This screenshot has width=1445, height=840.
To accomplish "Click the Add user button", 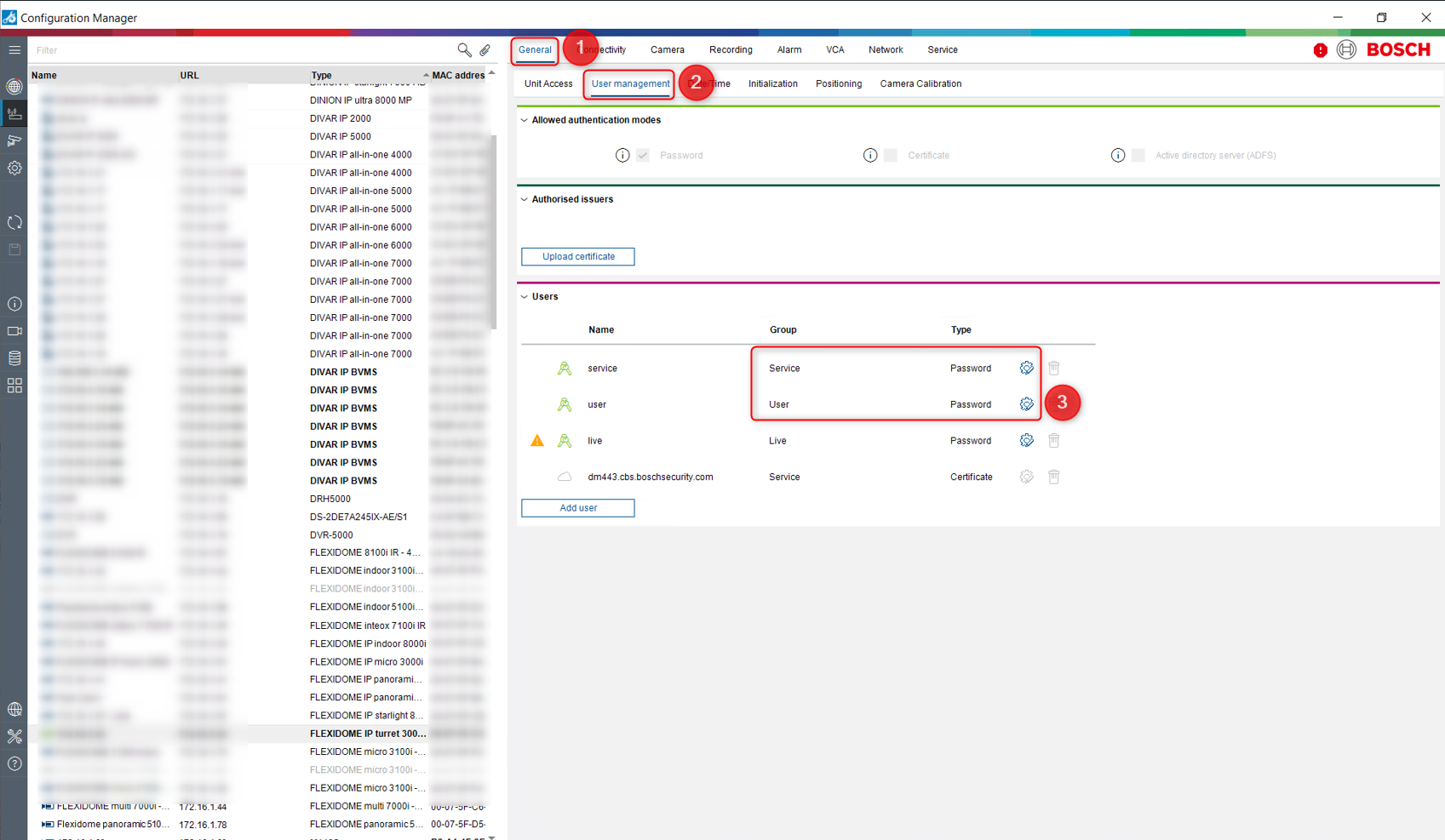I will pyautogui.click(x=578, y=508).
